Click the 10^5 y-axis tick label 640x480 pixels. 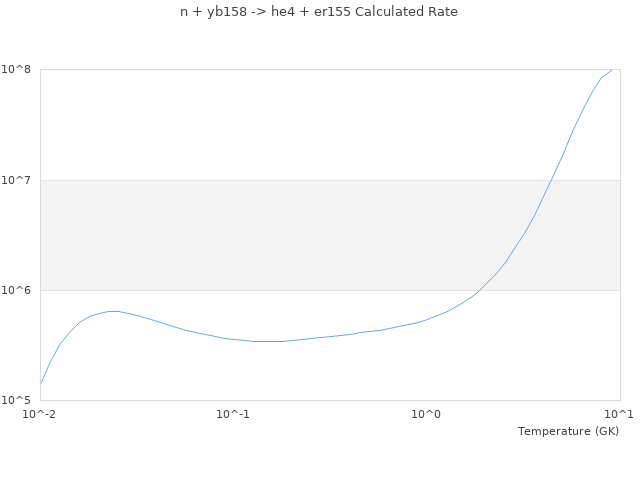point(19,400)
